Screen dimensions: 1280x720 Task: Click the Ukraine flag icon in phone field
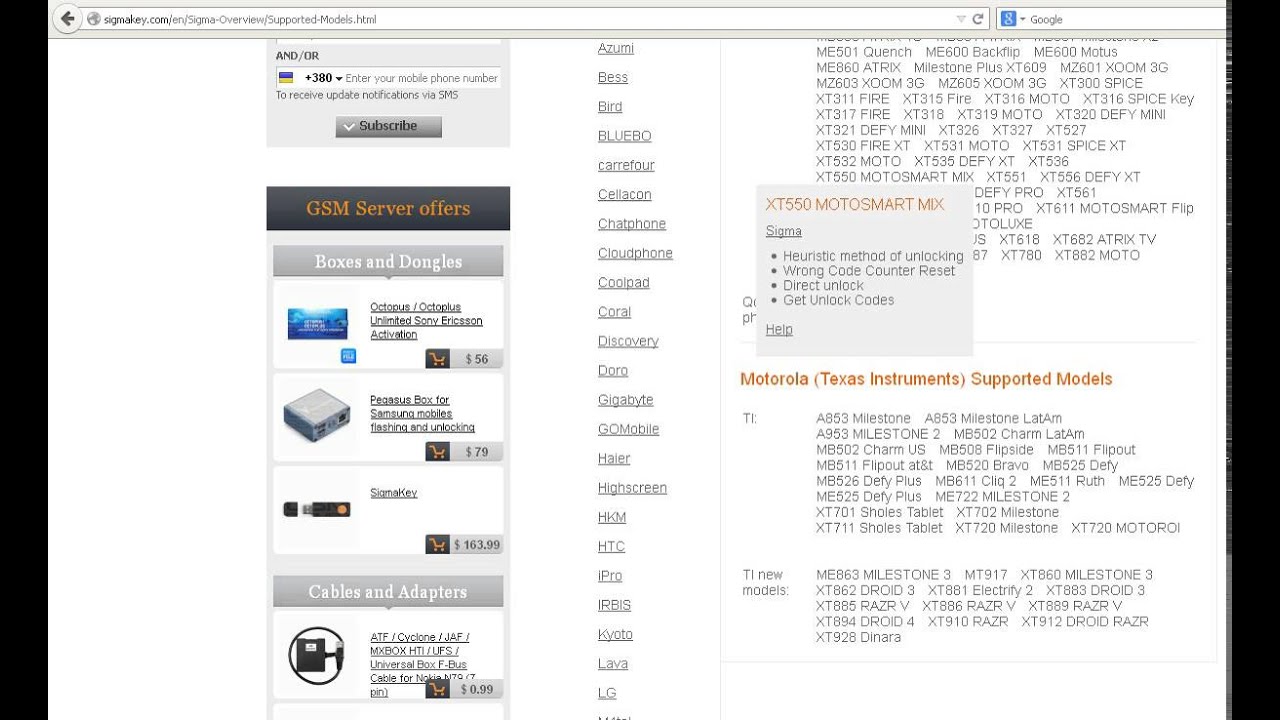[285, 78]
